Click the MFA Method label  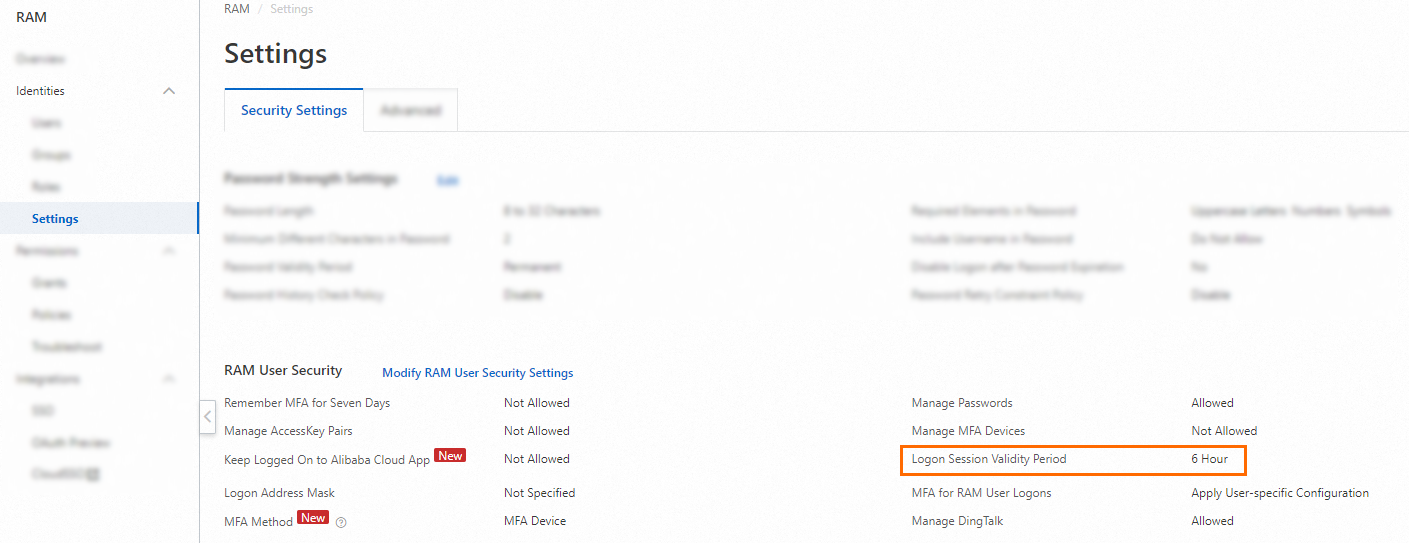(x=258, y=522)
